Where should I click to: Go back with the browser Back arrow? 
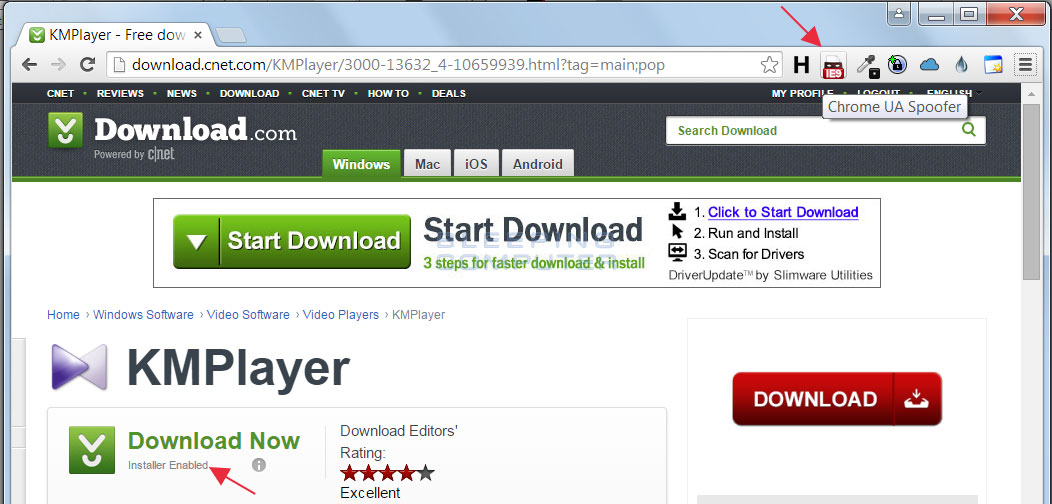click(x=30, y=64)
